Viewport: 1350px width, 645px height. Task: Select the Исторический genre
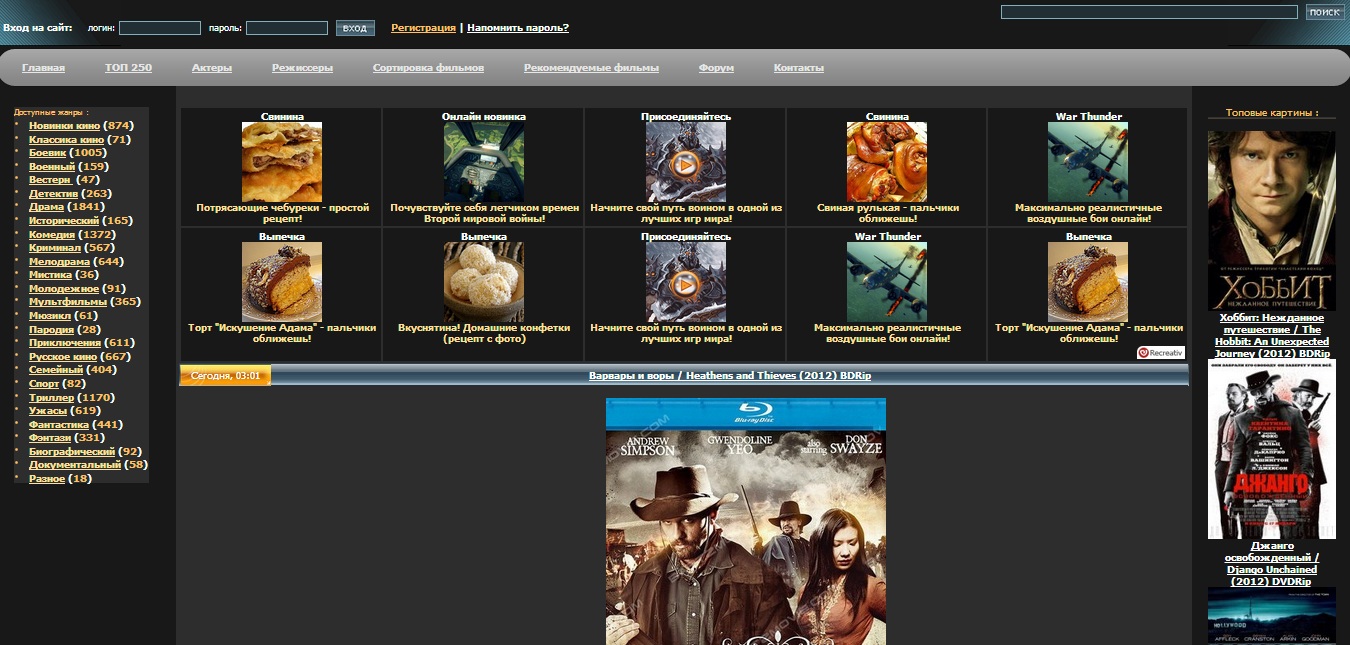click(64, 220)
